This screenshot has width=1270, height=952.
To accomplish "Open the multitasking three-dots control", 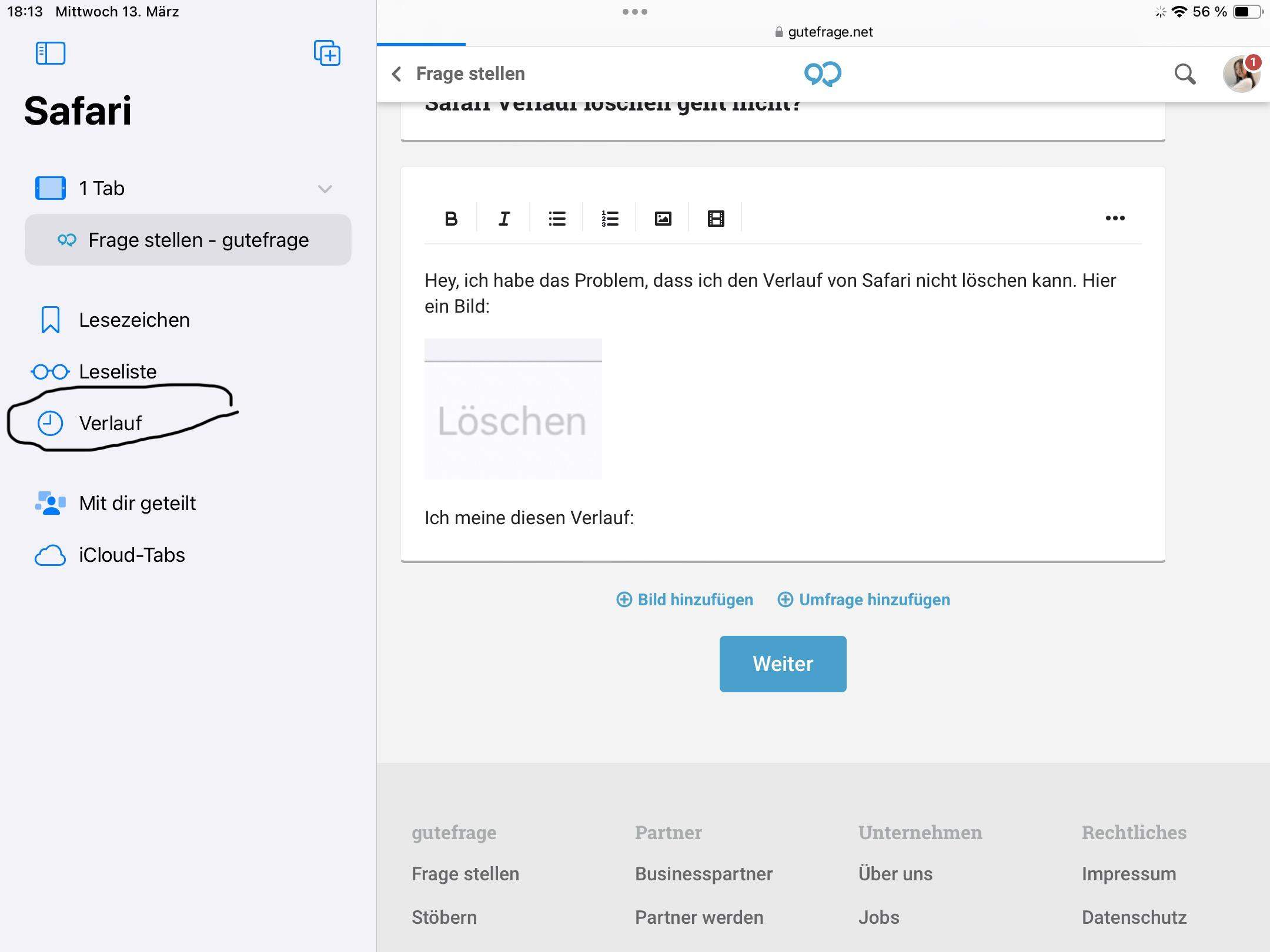I will coord(635,12).
